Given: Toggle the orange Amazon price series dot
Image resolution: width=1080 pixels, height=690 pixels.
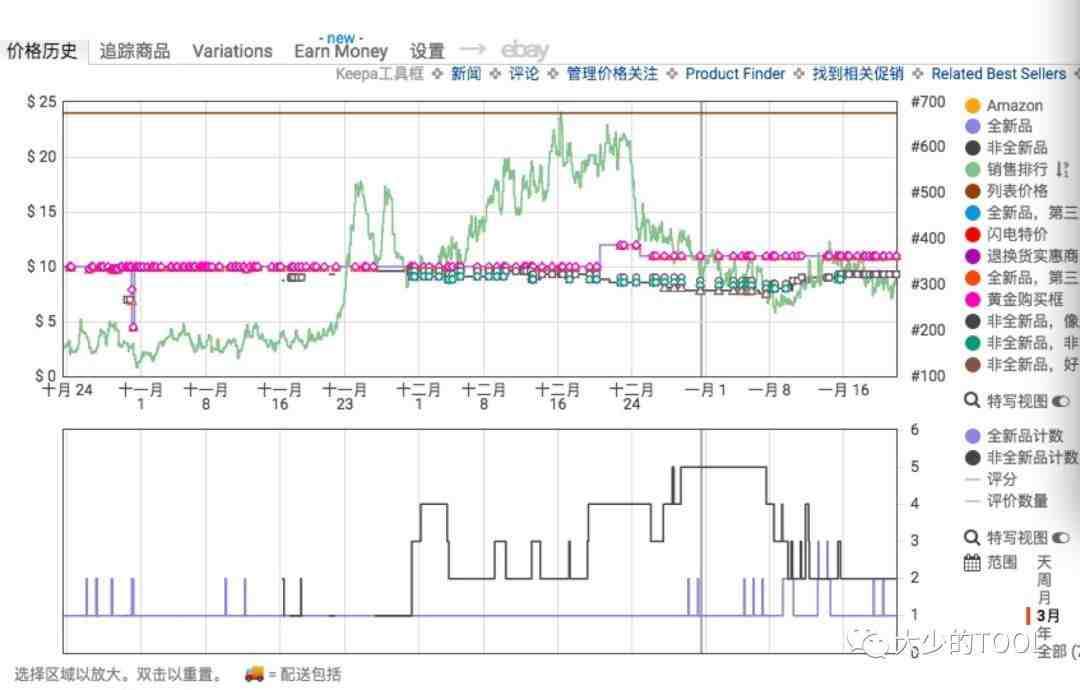Looking at the screenshot, I should click(x=971, y=106).
